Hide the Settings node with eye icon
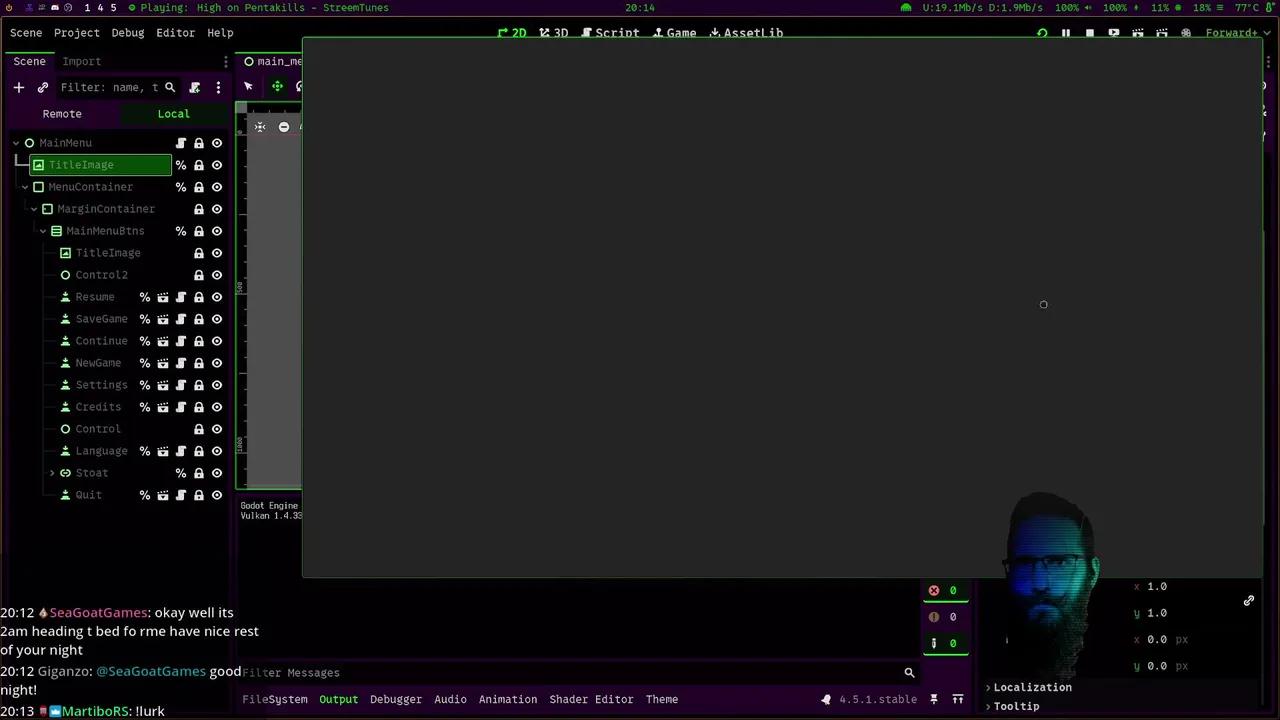The height and width of the screenshot is (720, 1280). [217, 385]
